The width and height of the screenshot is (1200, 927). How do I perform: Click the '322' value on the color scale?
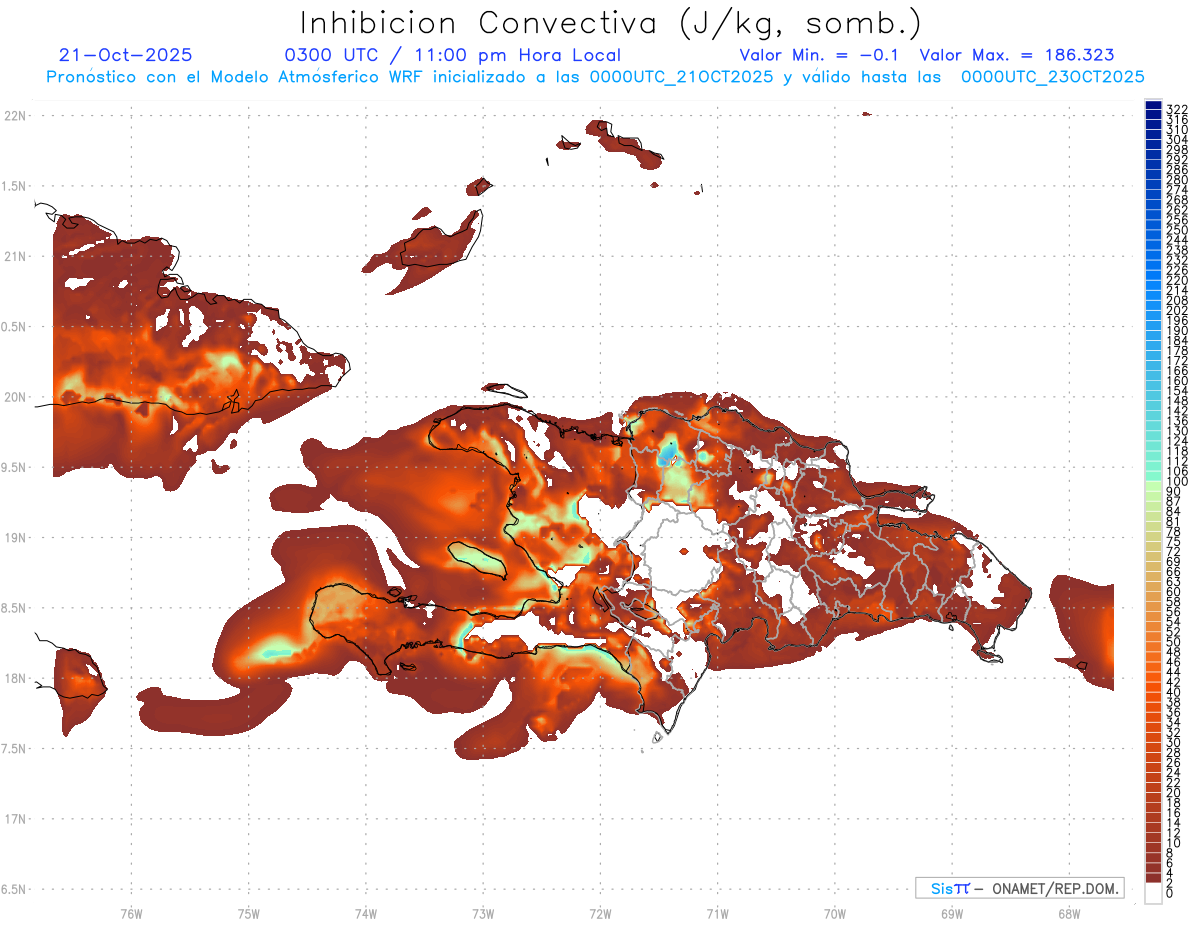pos(1177,109)
